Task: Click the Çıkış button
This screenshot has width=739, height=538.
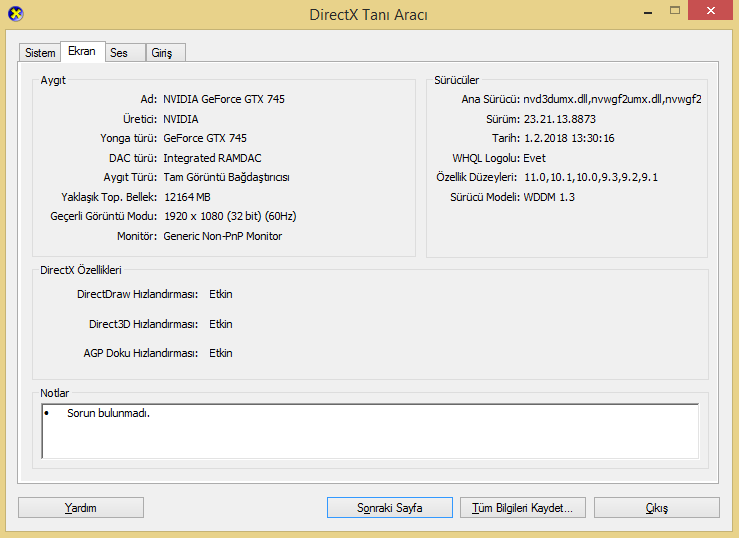Action: [657, 508]
